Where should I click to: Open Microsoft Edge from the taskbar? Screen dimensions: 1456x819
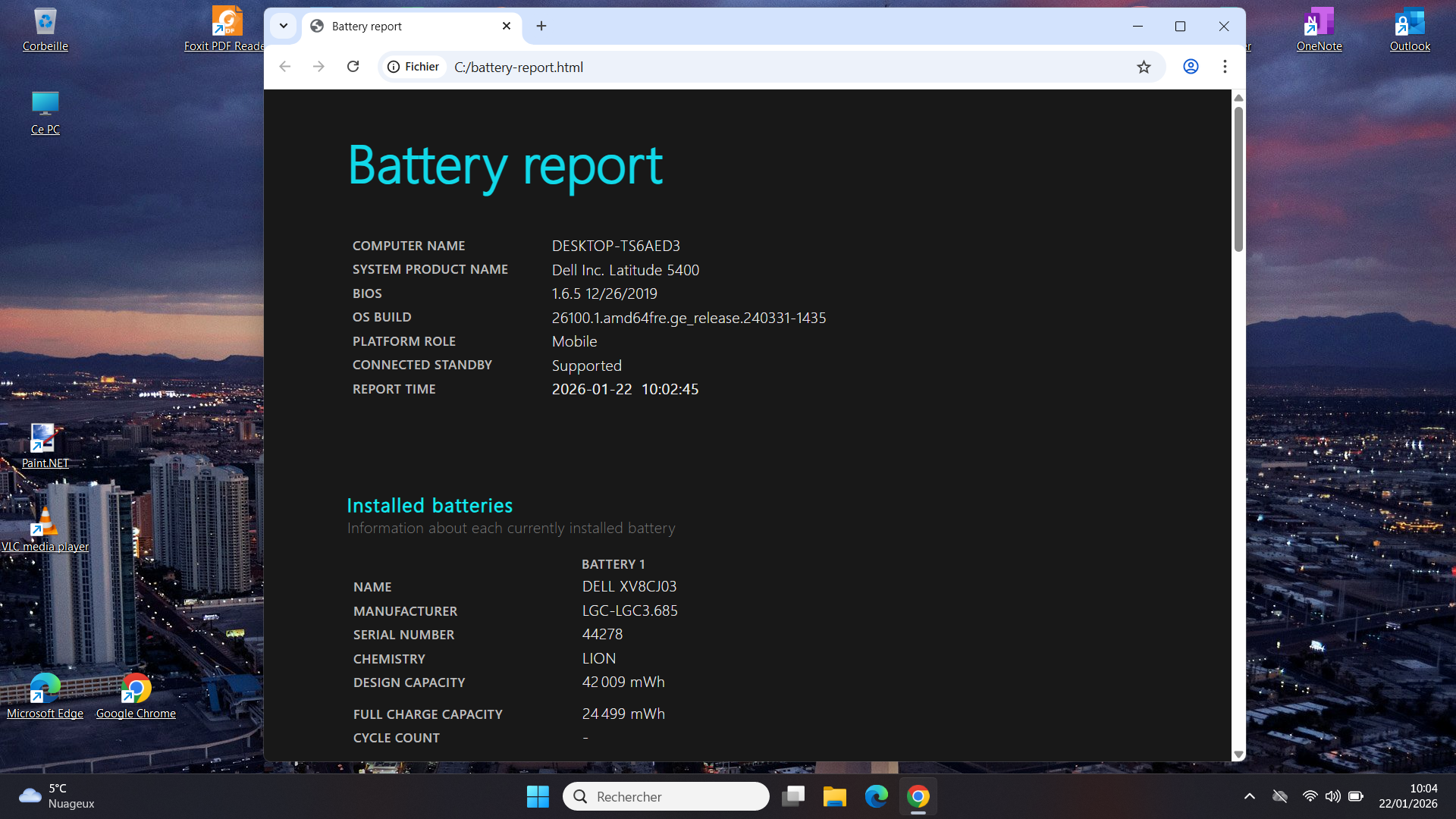876,796
